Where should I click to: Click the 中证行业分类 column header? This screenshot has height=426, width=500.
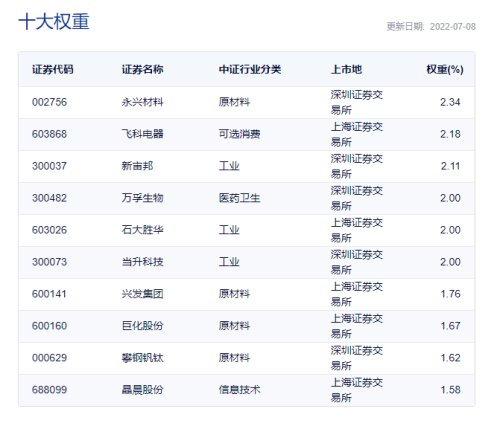[x=250, y=69]
